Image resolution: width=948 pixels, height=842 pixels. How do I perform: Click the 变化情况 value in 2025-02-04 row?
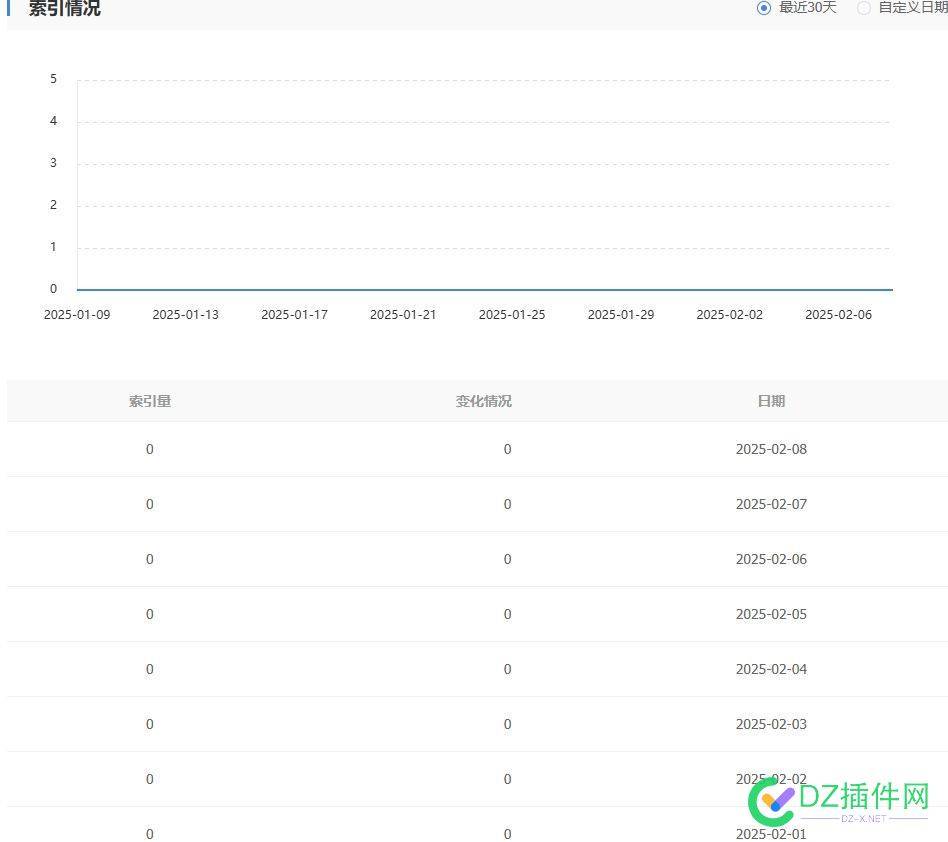(507, 669)
